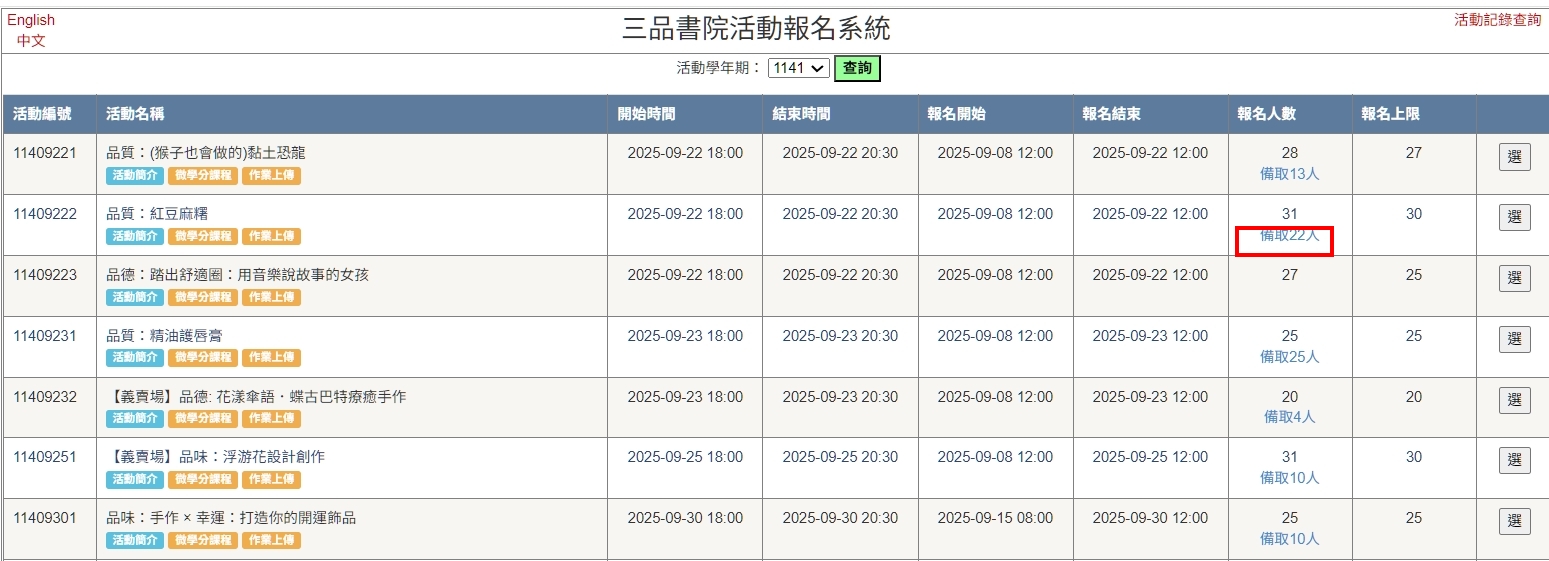Click 作業上傳 tag under 浮游花設計創作
The height and width of the screenshot is (561, 1549).
[x=271, y=480]
